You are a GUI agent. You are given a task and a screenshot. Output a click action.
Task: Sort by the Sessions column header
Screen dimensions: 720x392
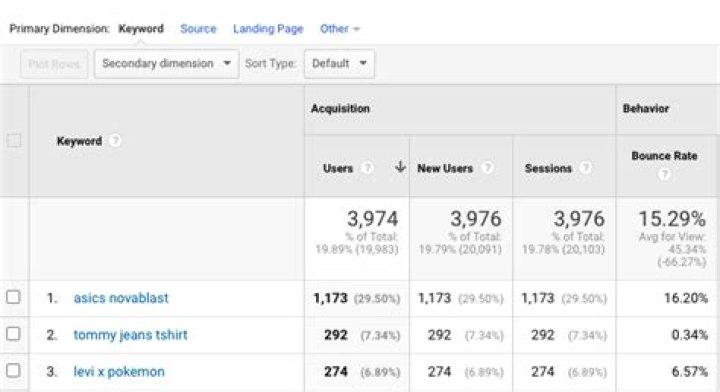tap(548, 168)
